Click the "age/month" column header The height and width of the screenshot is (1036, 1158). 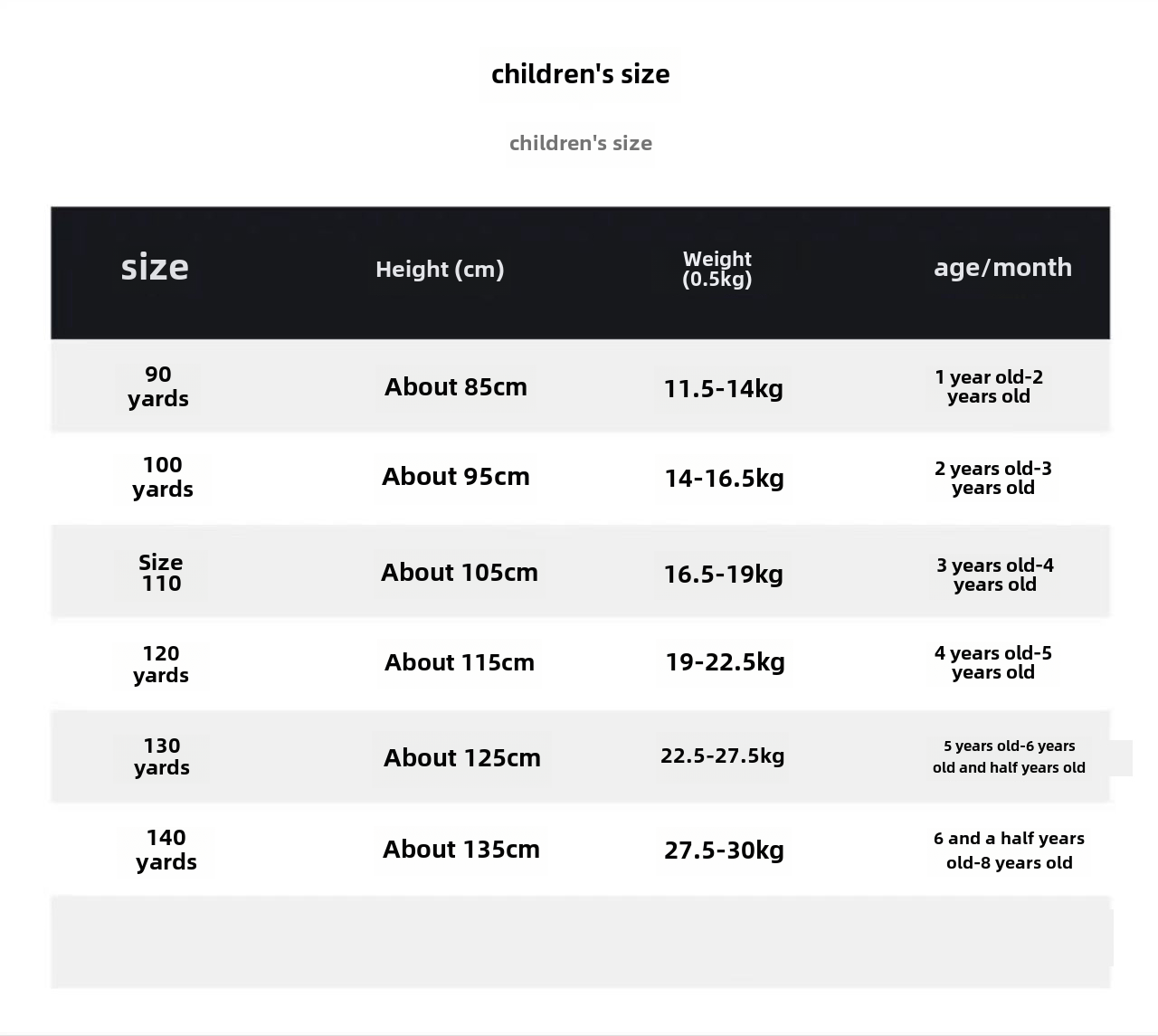point(1002,268)
